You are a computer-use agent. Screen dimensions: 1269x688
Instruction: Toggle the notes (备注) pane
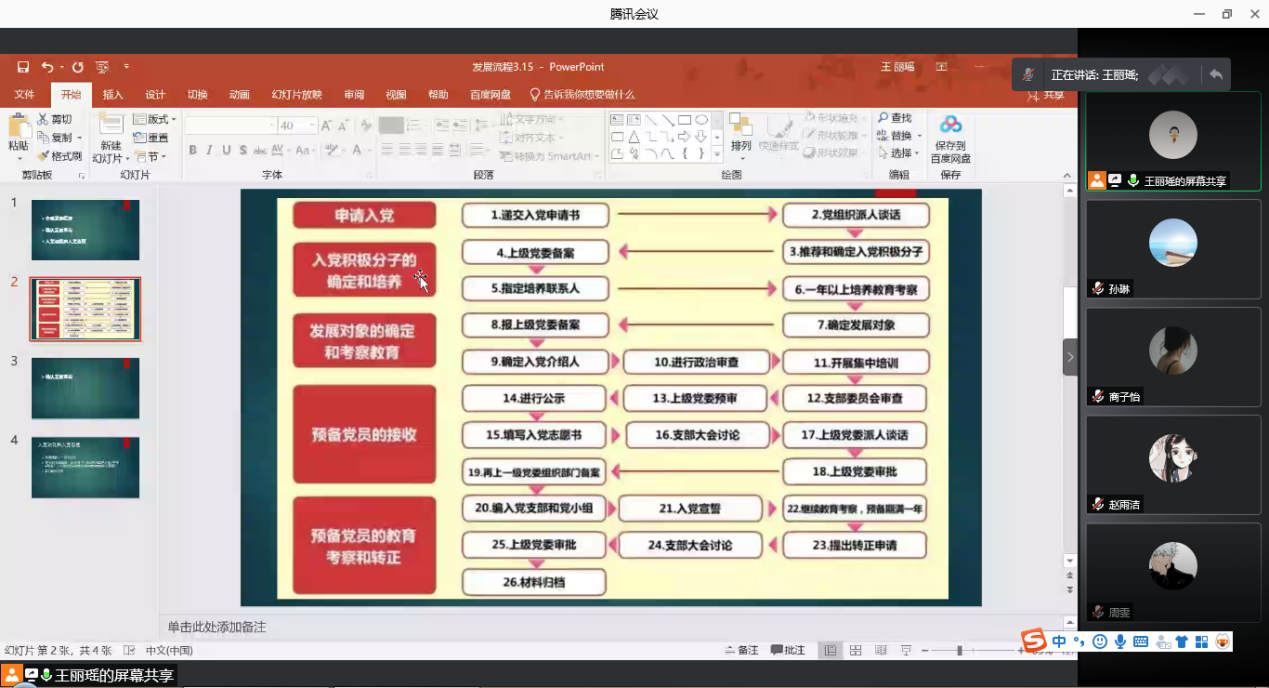741,650
